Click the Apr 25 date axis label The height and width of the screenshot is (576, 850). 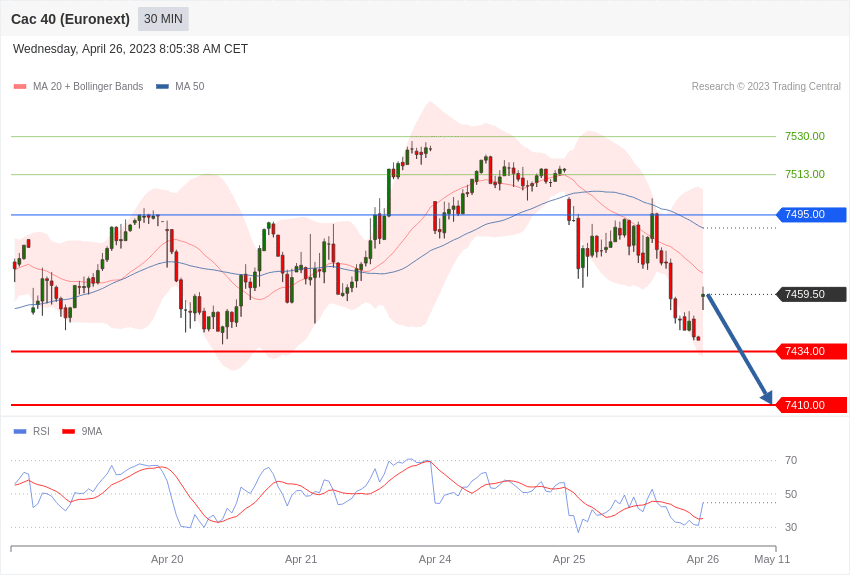569,559
